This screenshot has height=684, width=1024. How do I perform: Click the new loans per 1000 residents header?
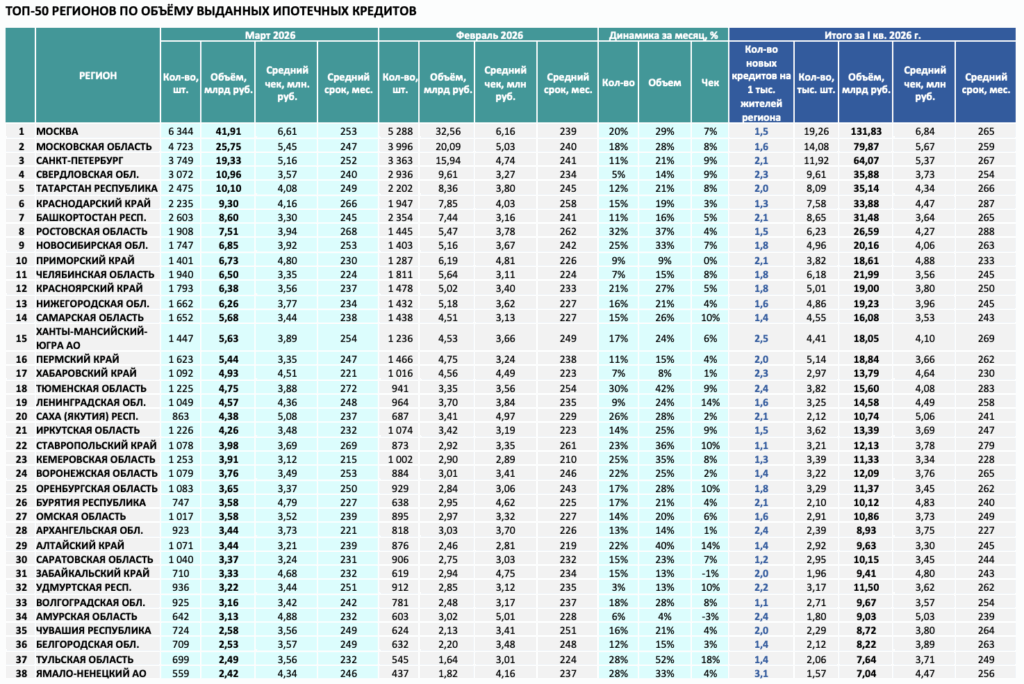[761, 82]
